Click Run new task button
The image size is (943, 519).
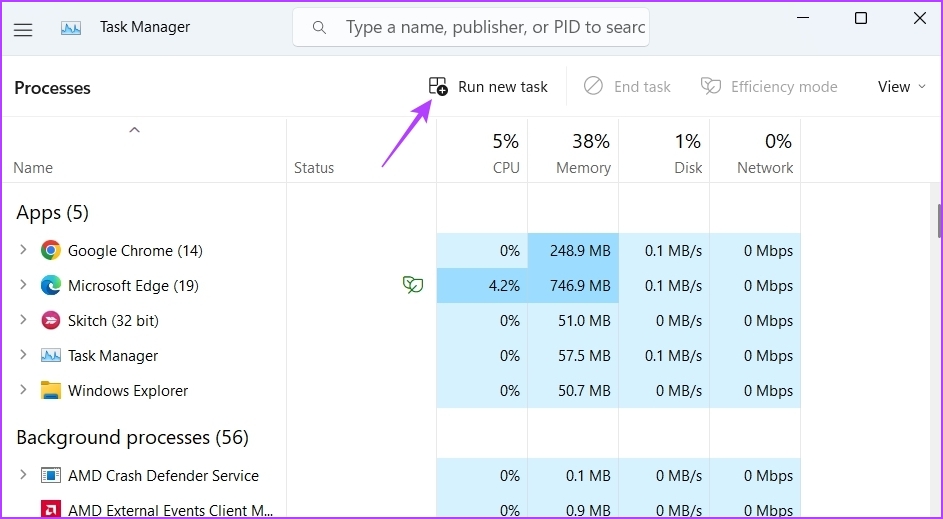(x=488, y=87)
